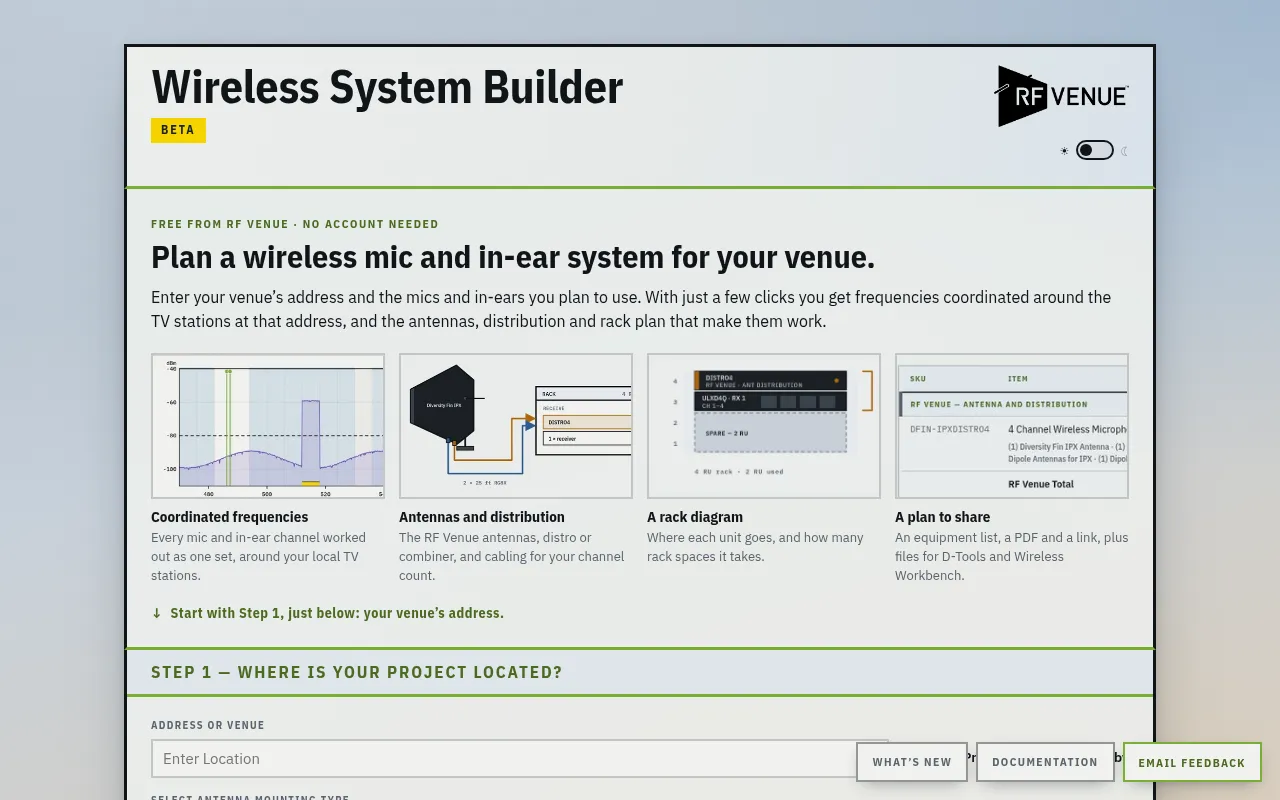
Task: Open the What's New button
Action: click(912, 762)
